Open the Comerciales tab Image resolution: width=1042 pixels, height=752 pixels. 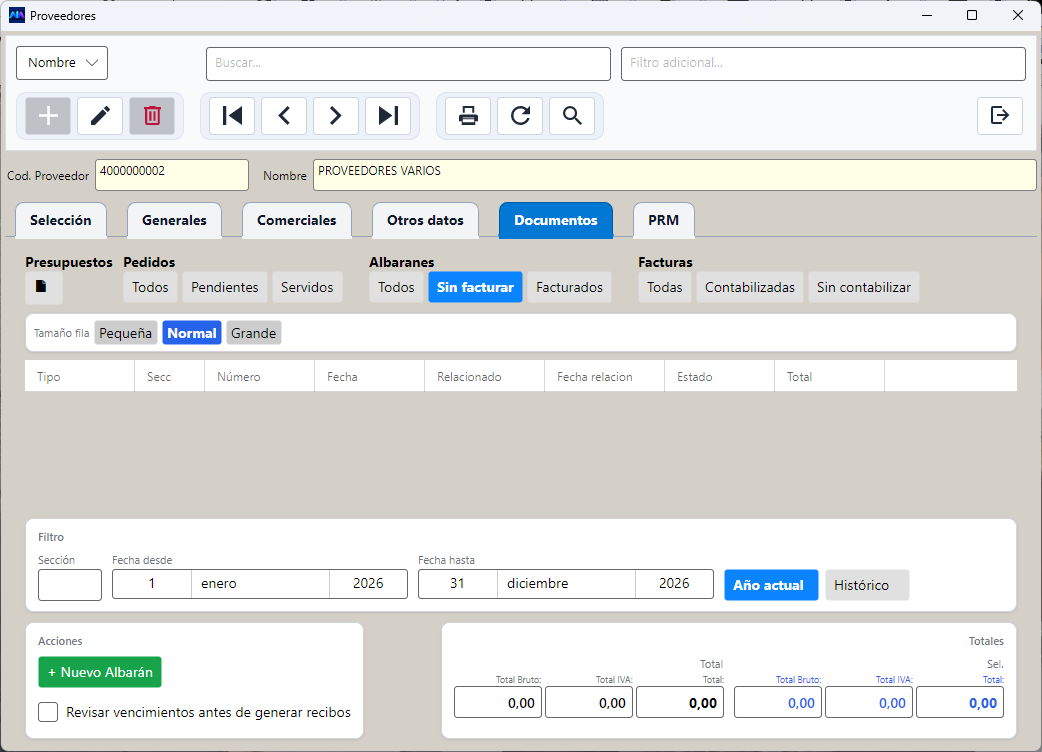[x=296, y=220]
